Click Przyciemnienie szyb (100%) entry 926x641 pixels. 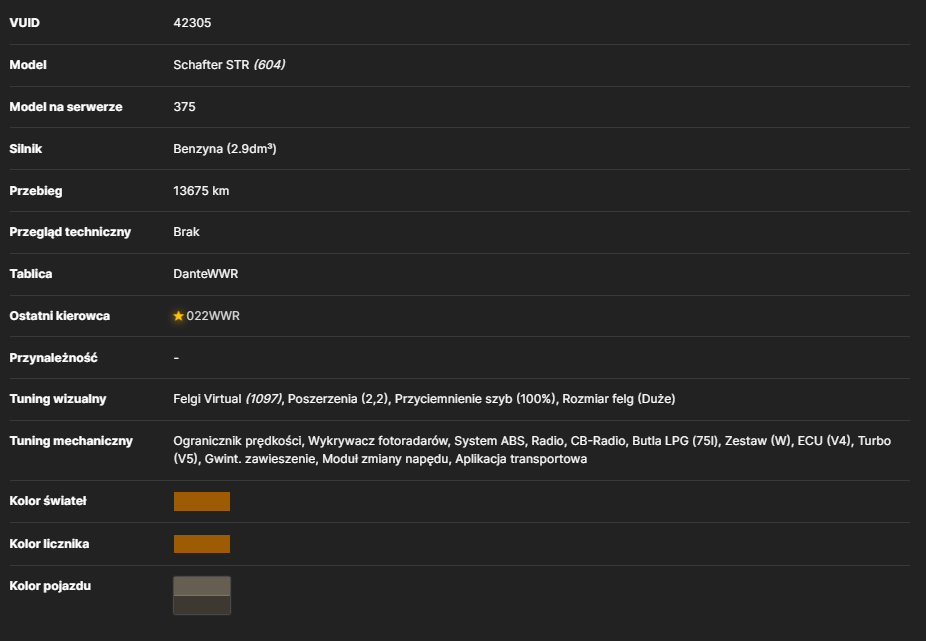[x=475, y=399]
